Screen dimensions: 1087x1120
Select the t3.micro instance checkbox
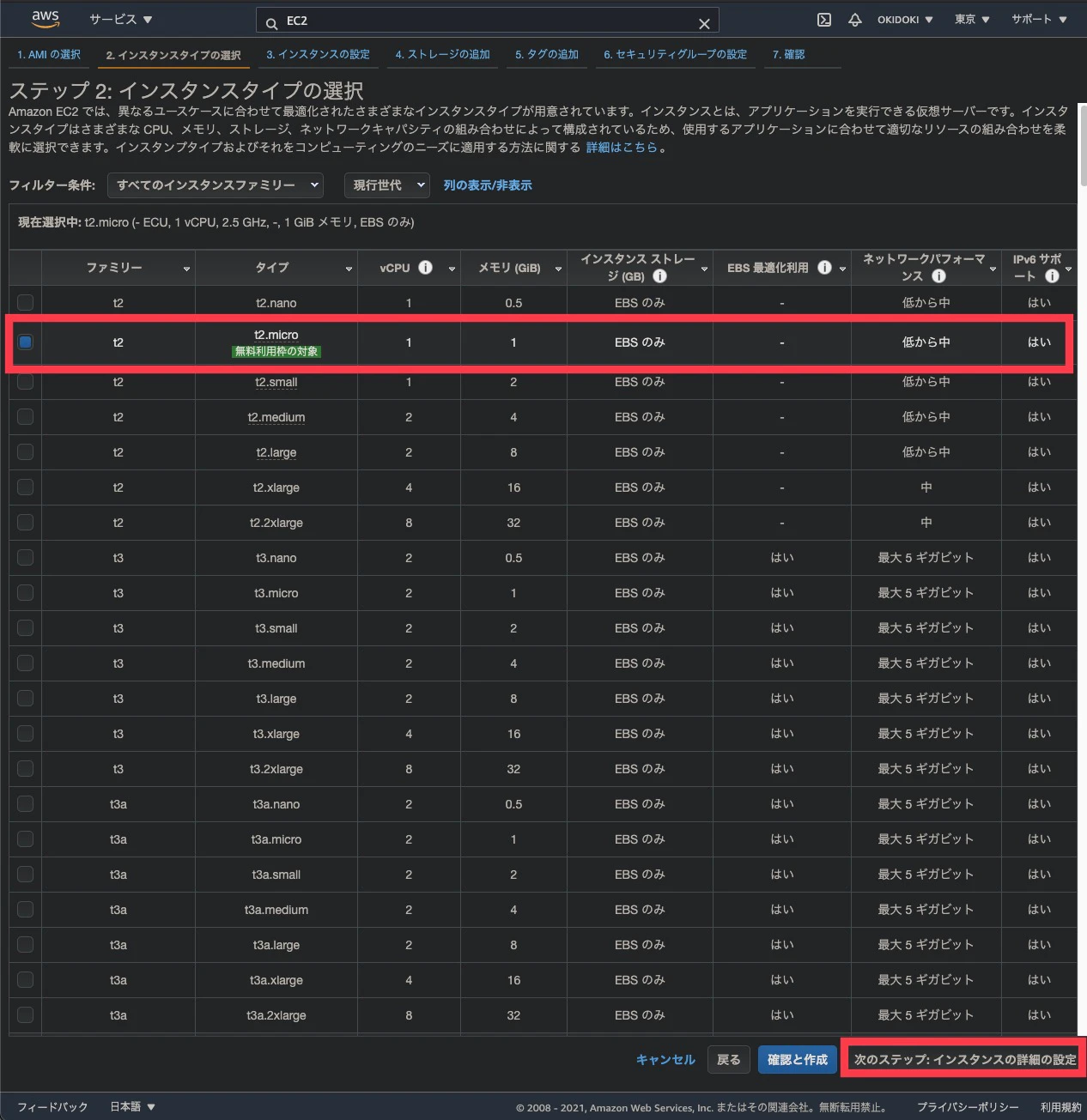click(26, 593)
